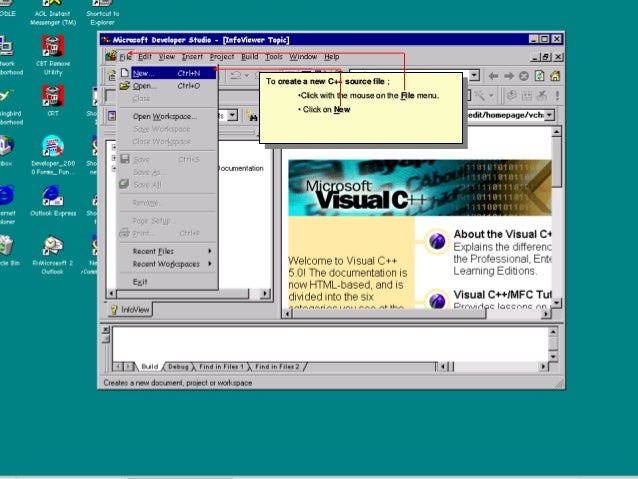Screen dimensions: 638x479
Task: Click the exclamation mark Execute icon
Action: coord(557,96)
